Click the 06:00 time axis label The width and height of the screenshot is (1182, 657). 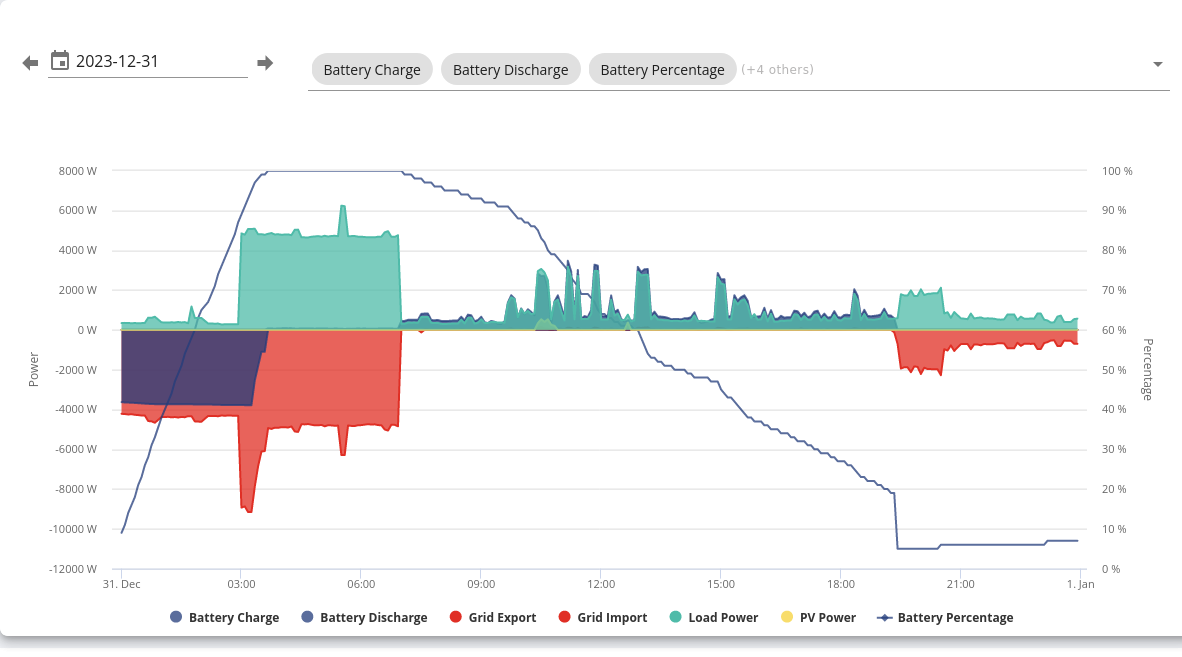click(361, 584)
